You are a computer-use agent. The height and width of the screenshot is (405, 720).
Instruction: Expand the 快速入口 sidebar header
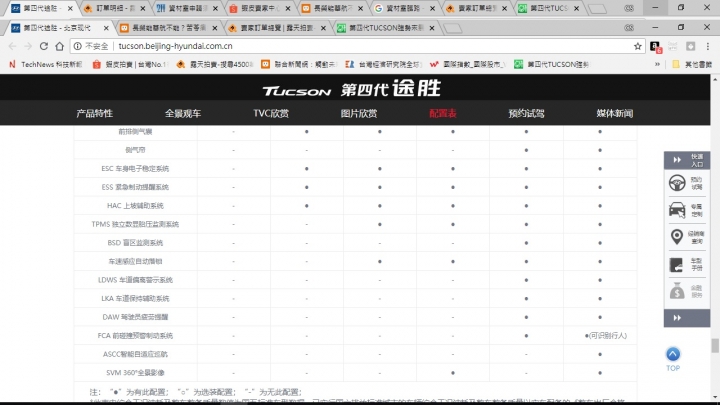pyautogui.click(x=686, y=160)
